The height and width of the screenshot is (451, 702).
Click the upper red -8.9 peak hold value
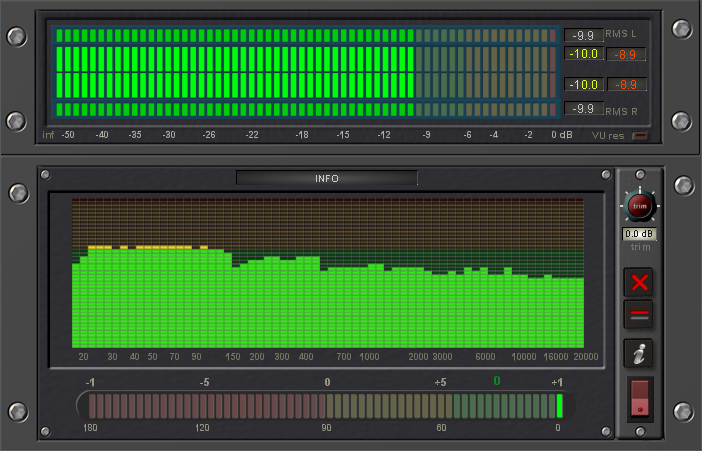[x=626, y=54]
